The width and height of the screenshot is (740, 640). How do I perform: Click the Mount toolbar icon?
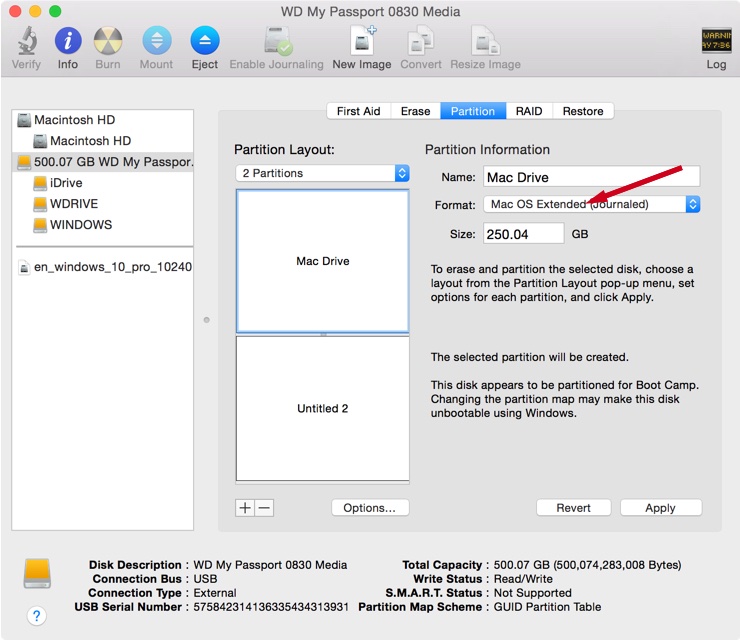point(157,41)
